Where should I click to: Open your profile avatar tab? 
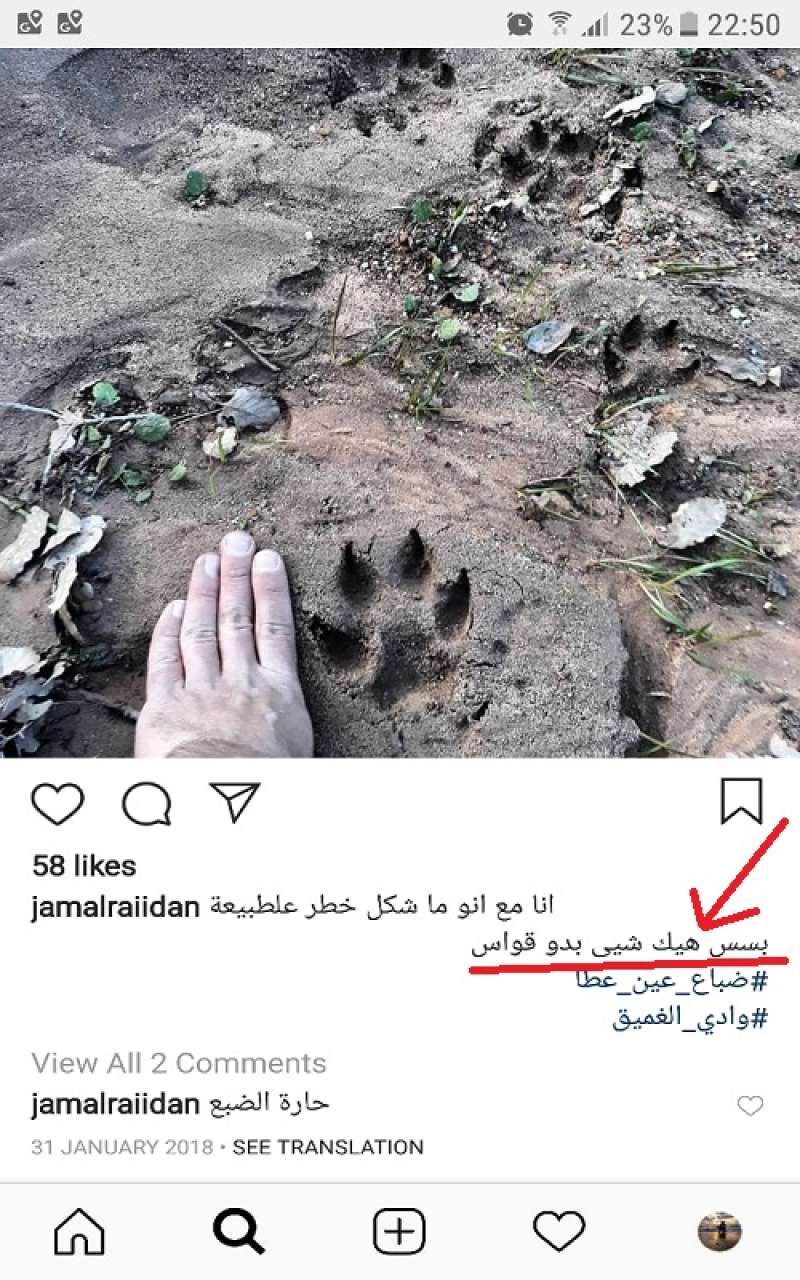click(719, 1232)
